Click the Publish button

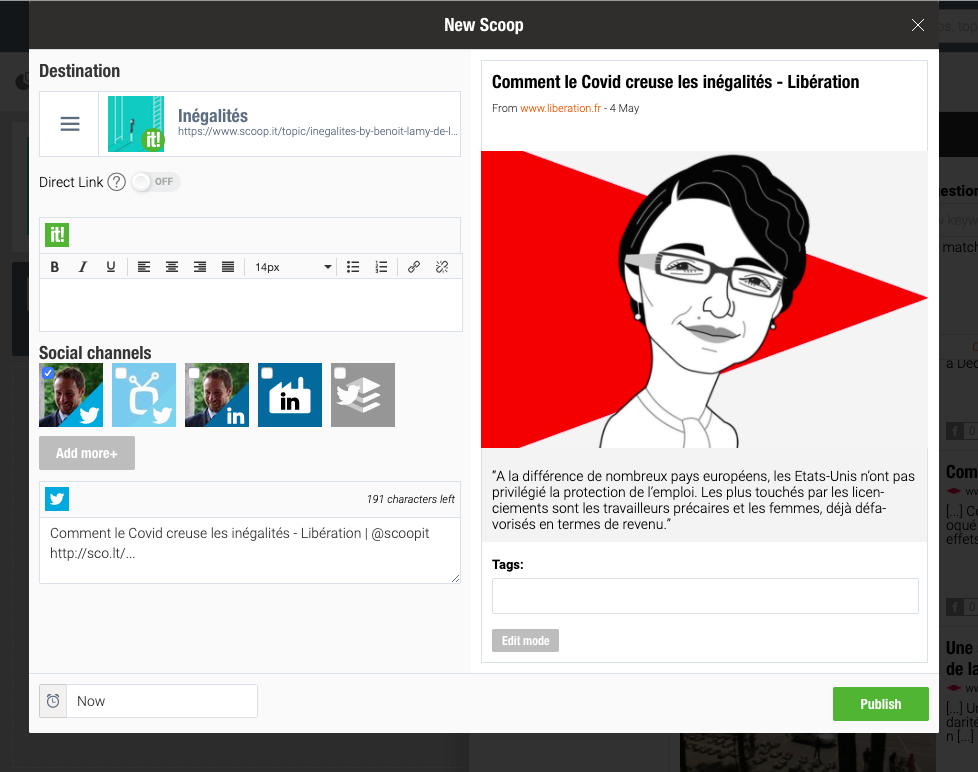pos(881,704)
